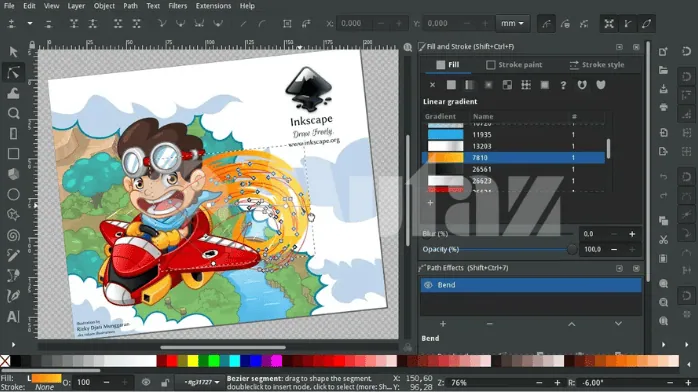Remove fill with the X (no paint) button

[432, 85]
